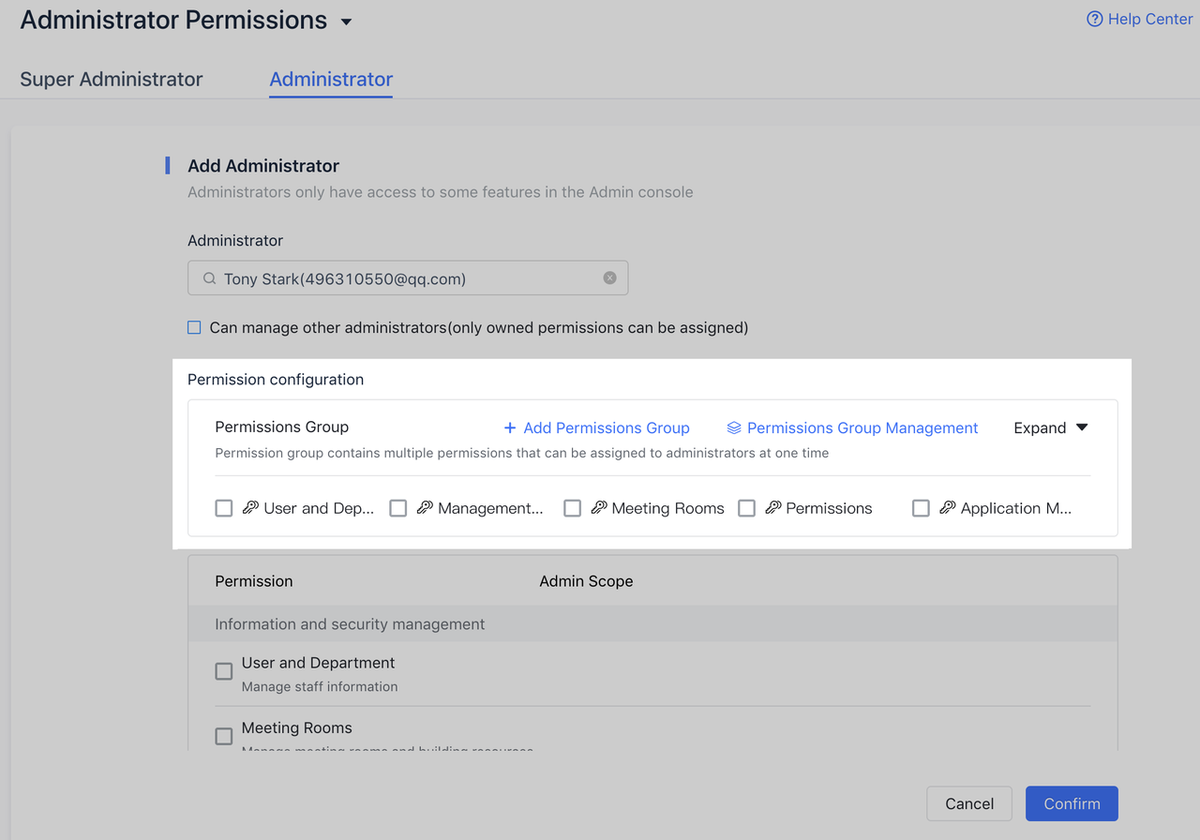
Task: Click the Help Center question mark icon
Action: click(x=1095, y=19)
